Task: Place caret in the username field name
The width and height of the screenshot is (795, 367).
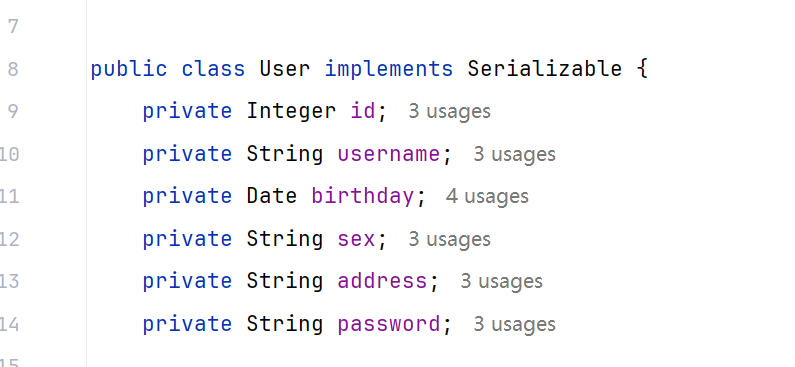Action: coord(389,154)
